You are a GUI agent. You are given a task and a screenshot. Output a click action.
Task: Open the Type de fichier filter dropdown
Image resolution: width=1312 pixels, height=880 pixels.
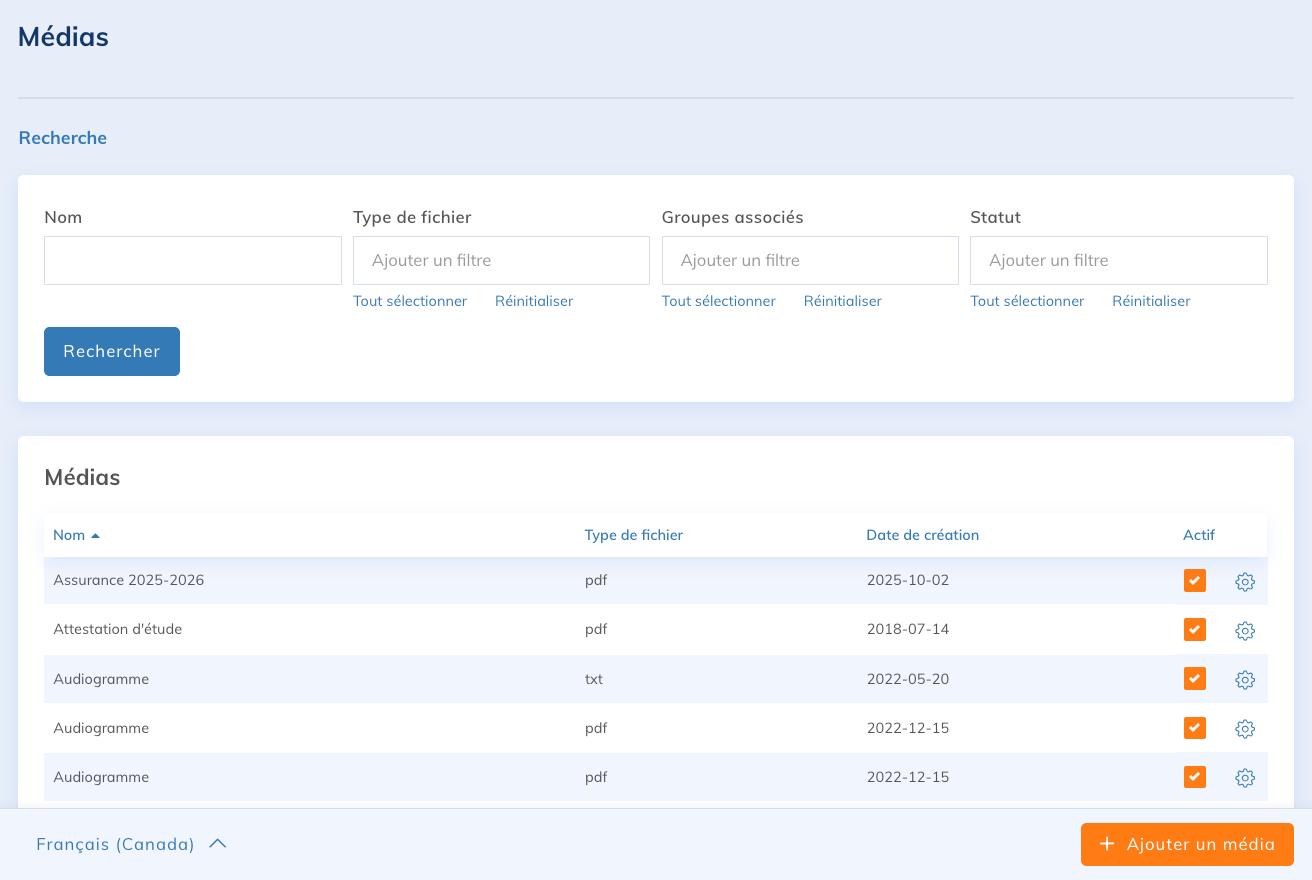click(x=501, y=260)
